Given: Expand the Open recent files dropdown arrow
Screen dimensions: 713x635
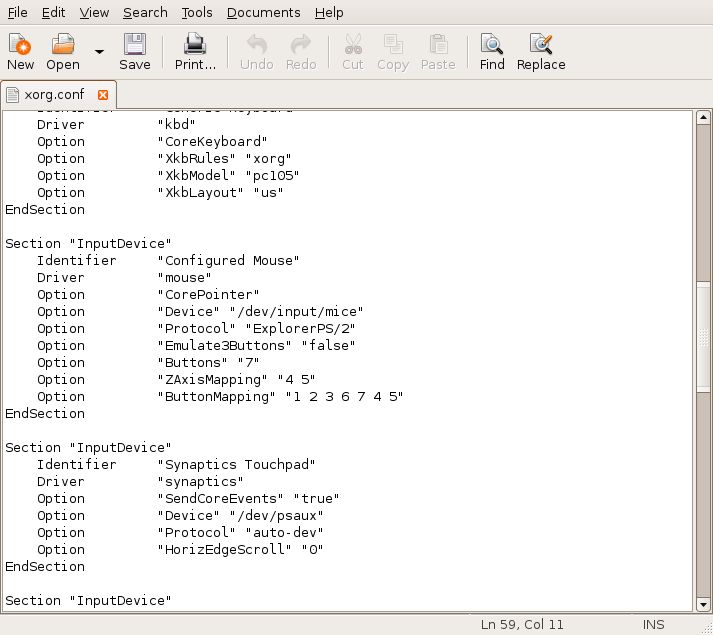Looking at the screenshot, I should 99,51.
